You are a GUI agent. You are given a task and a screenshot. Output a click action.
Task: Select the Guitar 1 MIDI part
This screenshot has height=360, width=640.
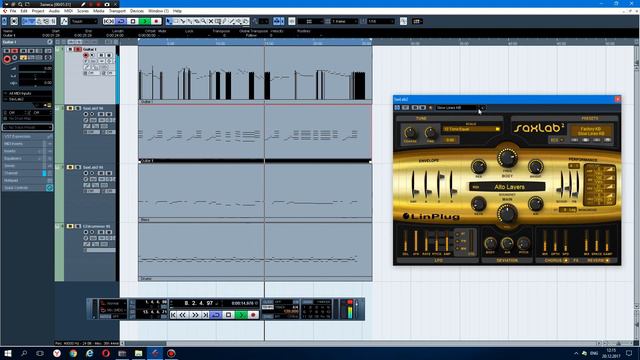(255, 75)
